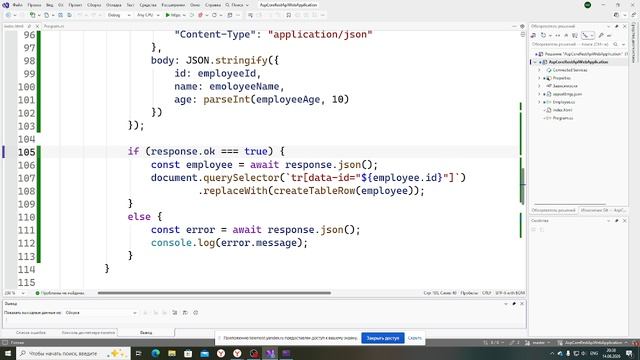Switch to the Вывод output tab

(146, 333)
